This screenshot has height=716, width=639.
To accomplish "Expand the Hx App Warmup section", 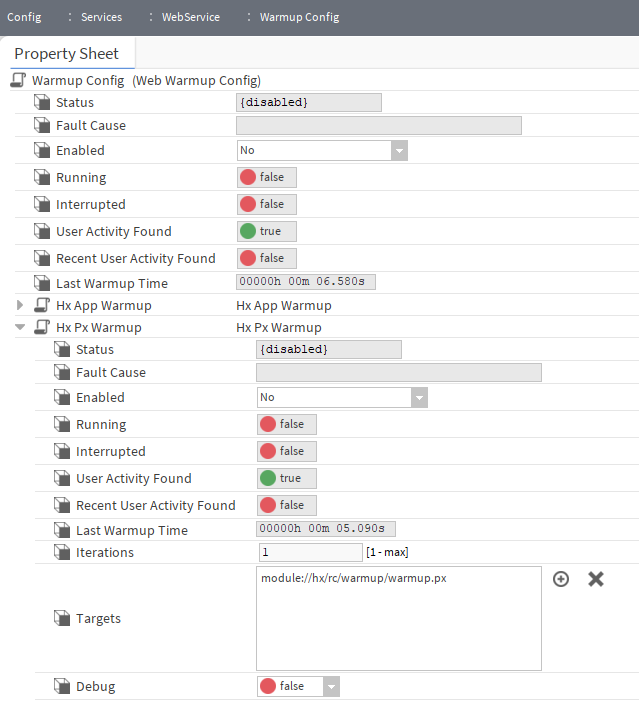I will coord(20,305).
